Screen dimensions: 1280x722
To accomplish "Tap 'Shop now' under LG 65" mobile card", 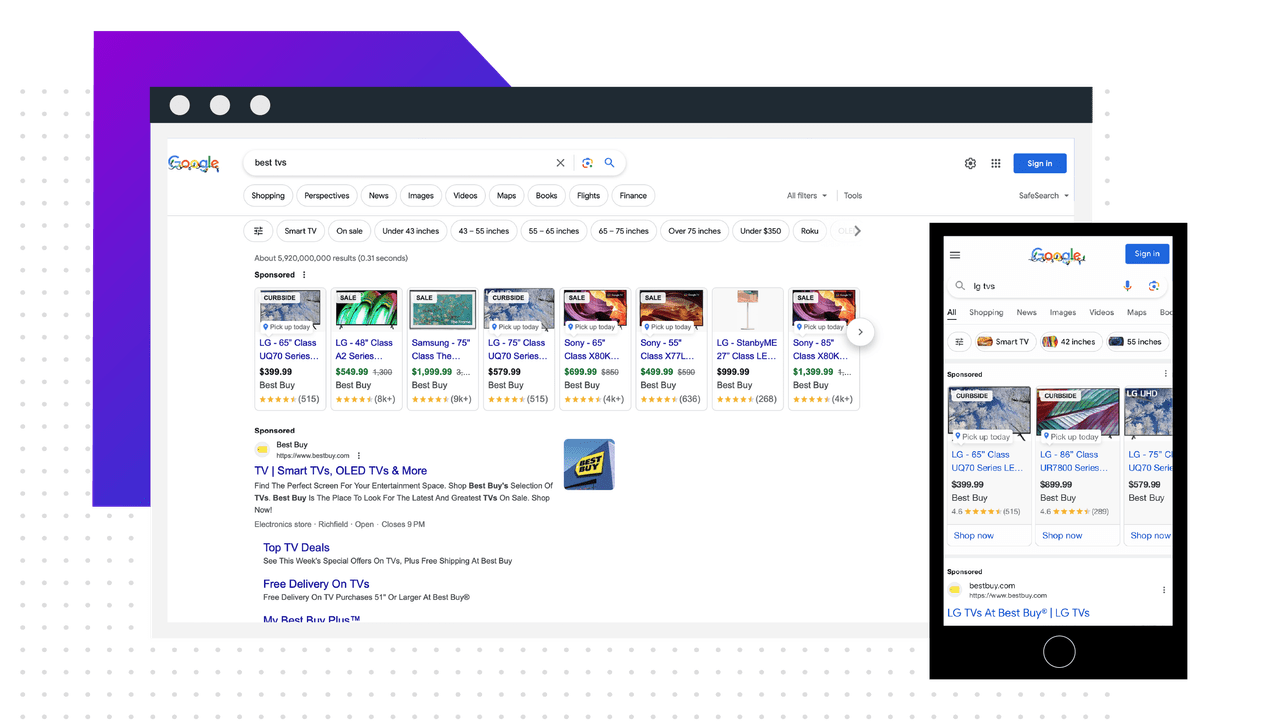I will (x=973, y=536).
